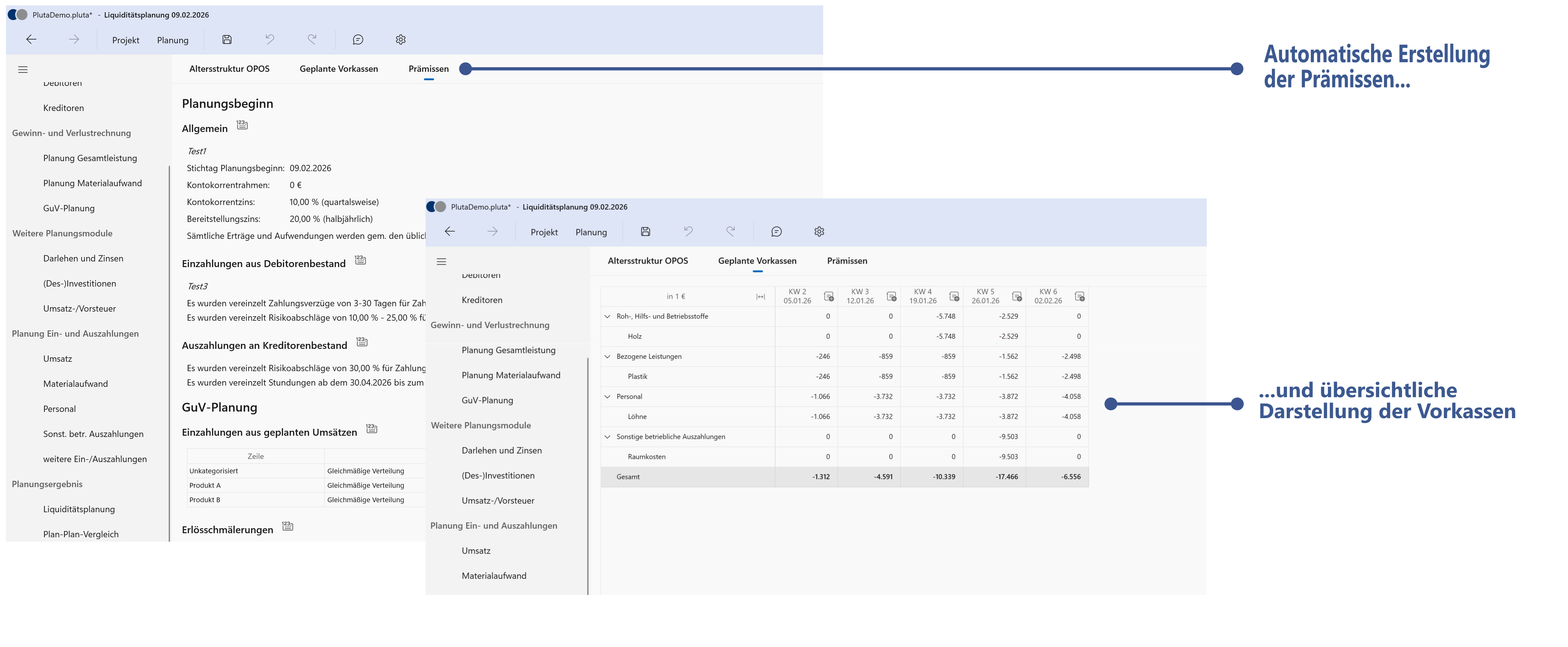Open the Projekt menu in the back window
Image resolution: width=1568 pixels, height=647 pixels.
125,40
